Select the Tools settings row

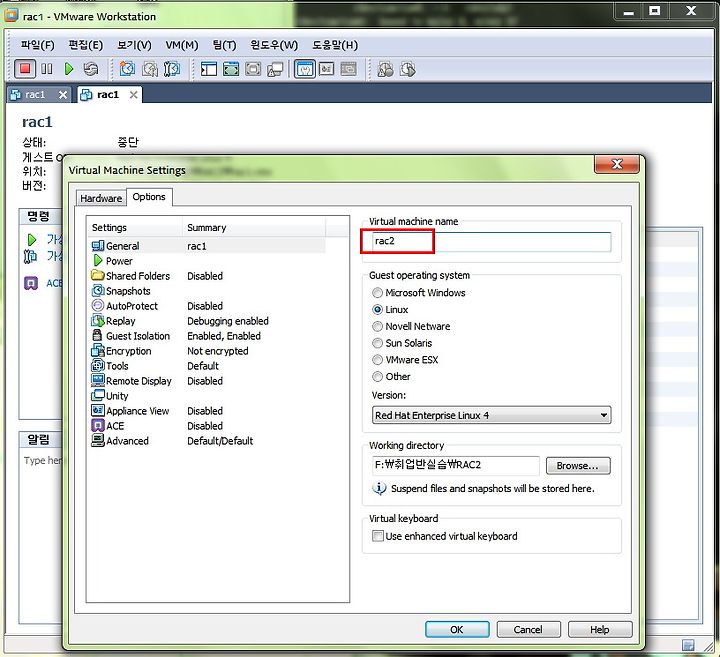click(208, 366)
